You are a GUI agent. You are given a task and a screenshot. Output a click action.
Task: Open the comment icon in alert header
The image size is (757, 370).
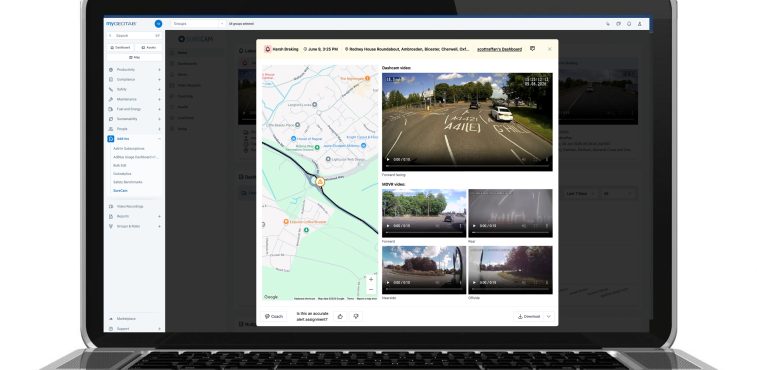tap(533, 49)
